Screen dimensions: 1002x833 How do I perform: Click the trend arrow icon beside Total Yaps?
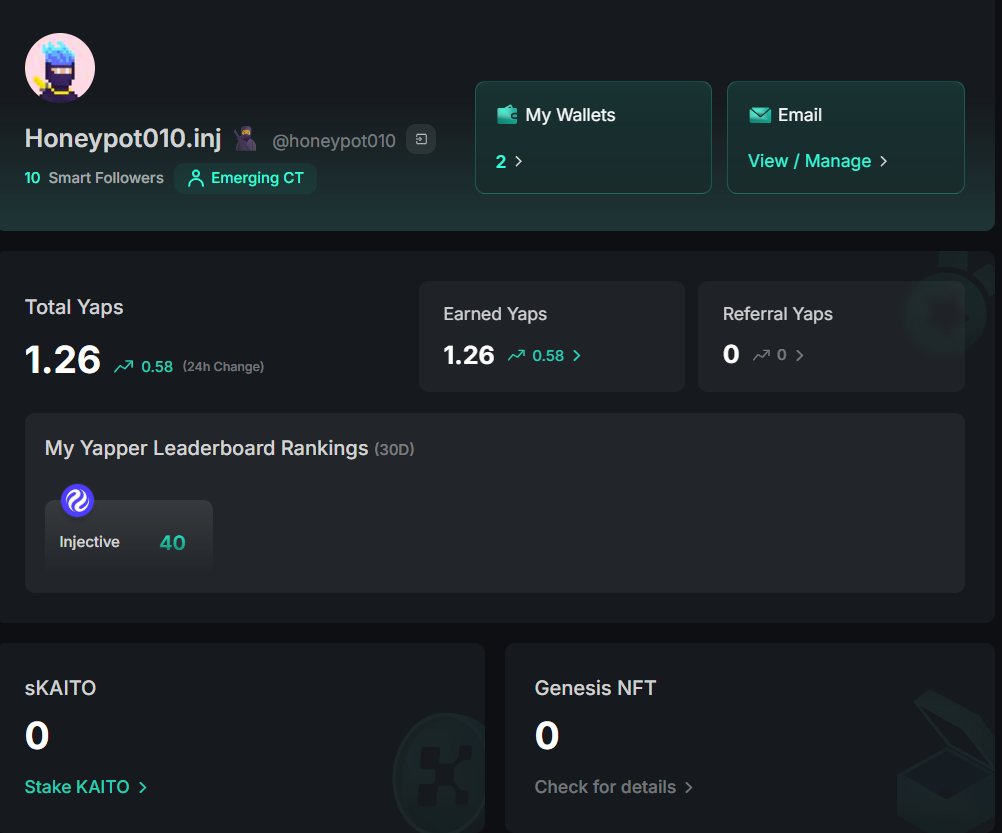click(124, 366)
